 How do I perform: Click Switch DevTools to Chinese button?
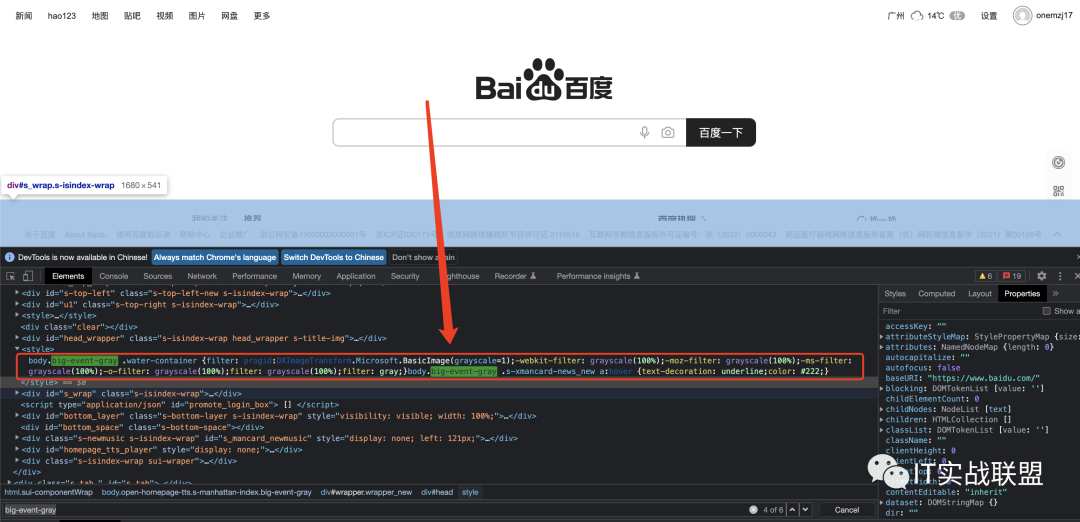(x=333, y=258)
